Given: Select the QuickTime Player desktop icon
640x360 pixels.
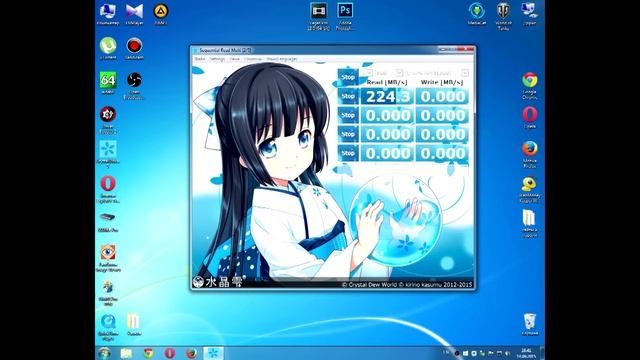Looking at the screenshot, I should coord(108,327).
